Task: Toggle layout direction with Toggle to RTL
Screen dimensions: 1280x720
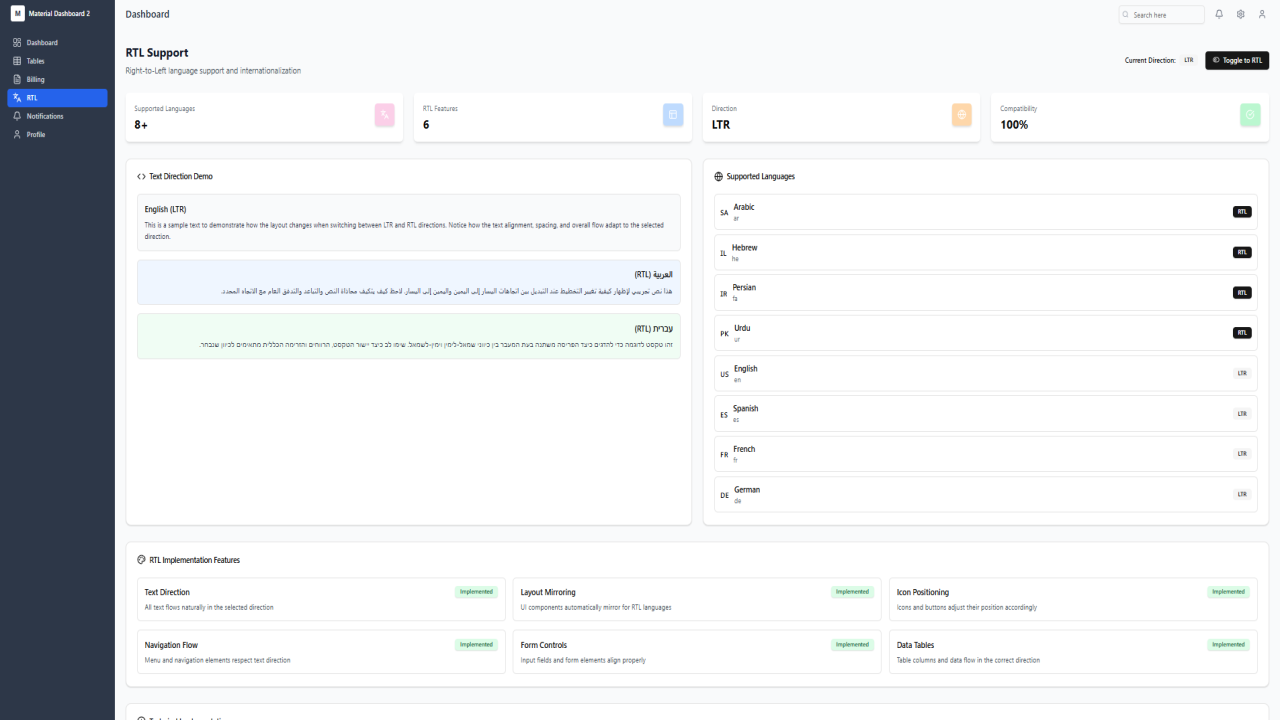Action: click(1237, 60)
